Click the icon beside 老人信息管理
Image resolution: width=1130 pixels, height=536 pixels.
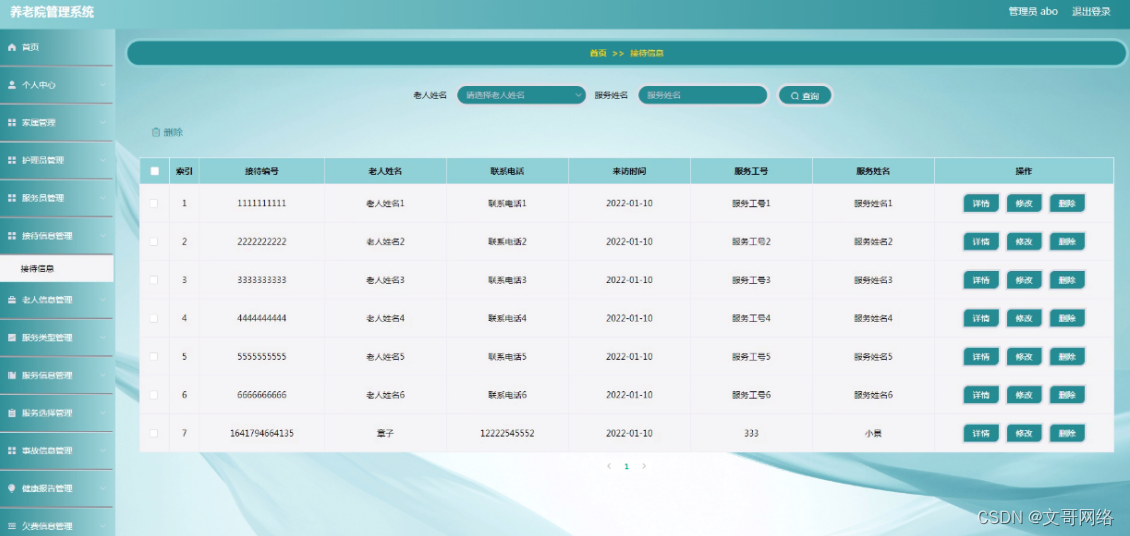(12, 300)
